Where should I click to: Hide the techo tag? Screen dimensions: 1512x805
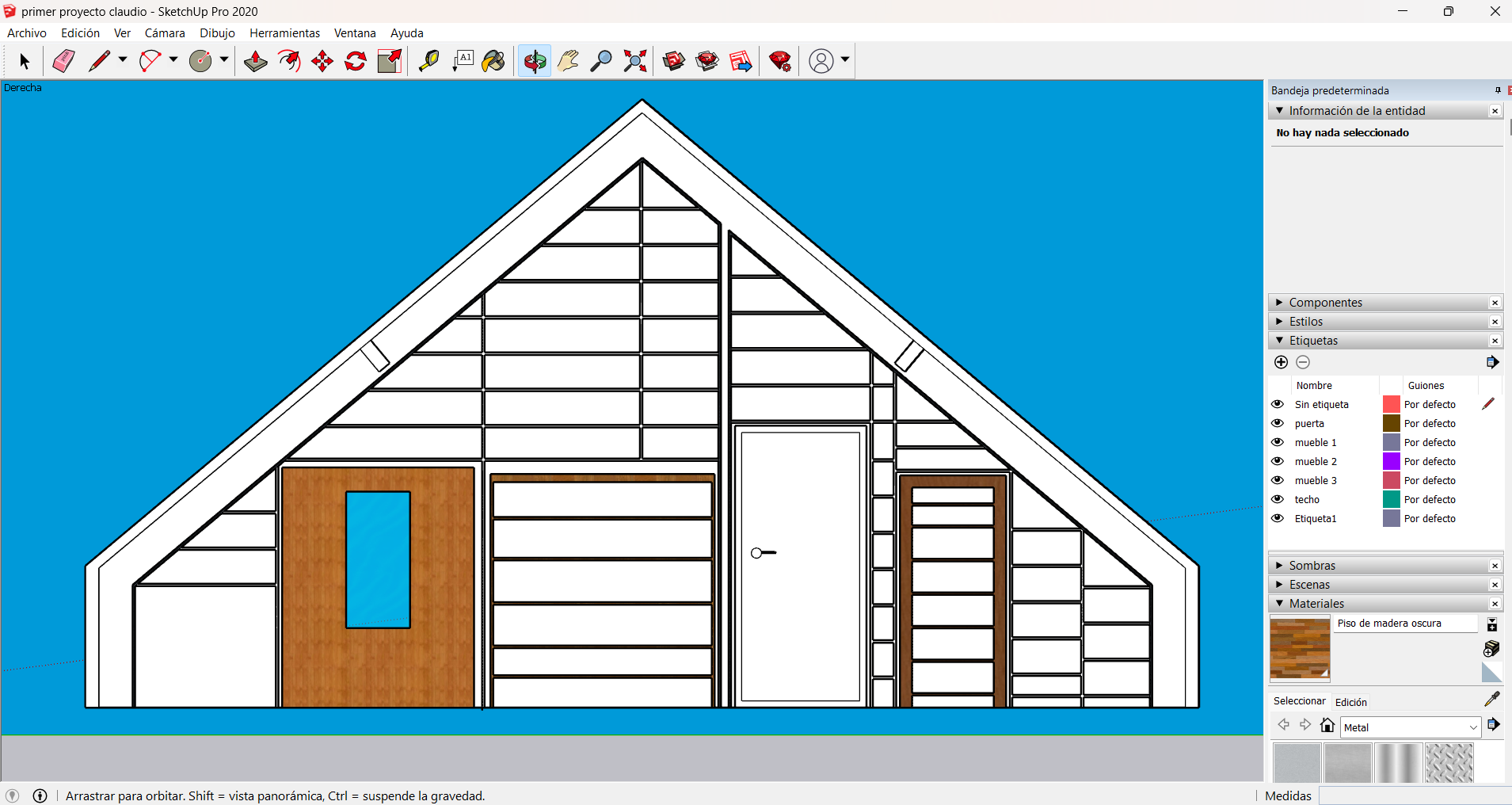pos(1278,499)
